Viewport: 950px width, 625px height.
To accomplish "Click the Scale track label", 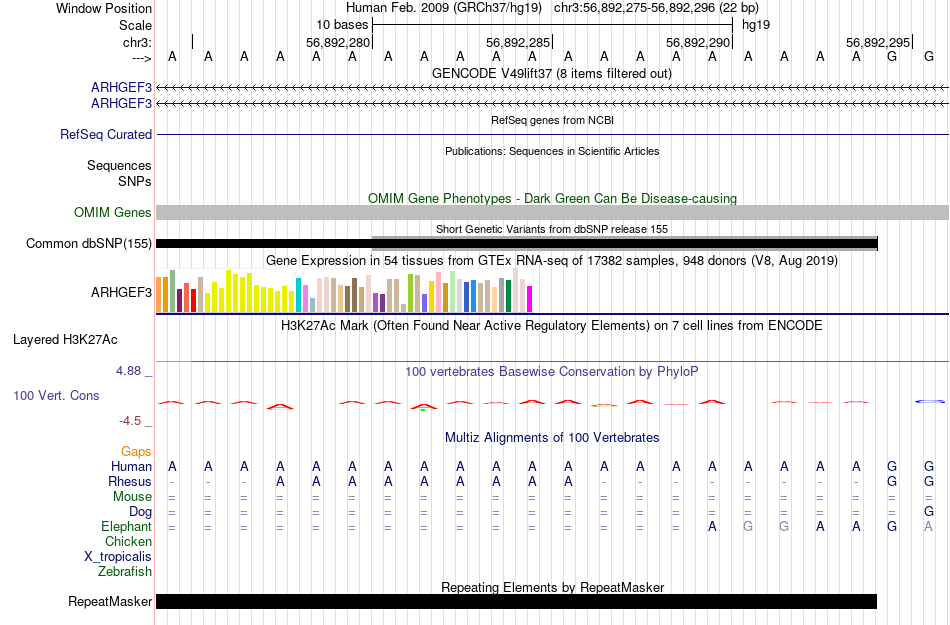I will pos(135,25).
